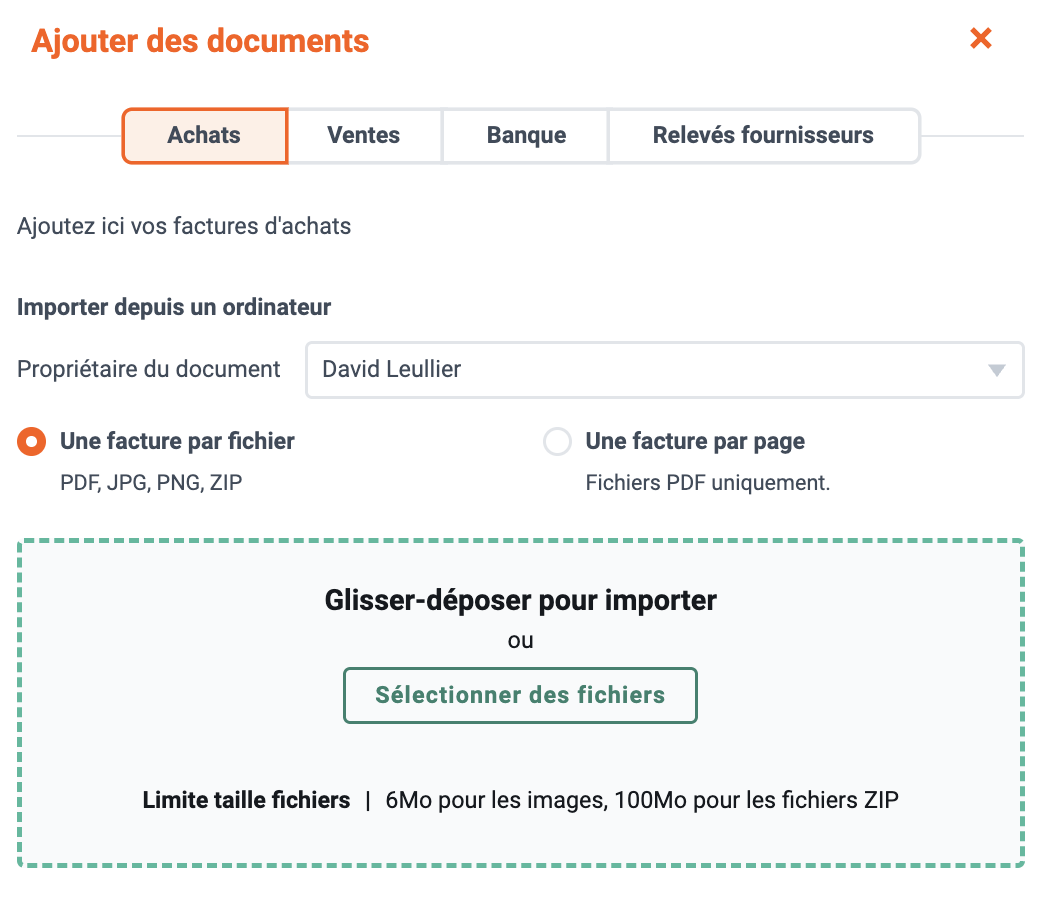Click the Ajoutez ici vos factures d'achats text
Screen dimensions: 1048x898
click(x=184, y=227)
